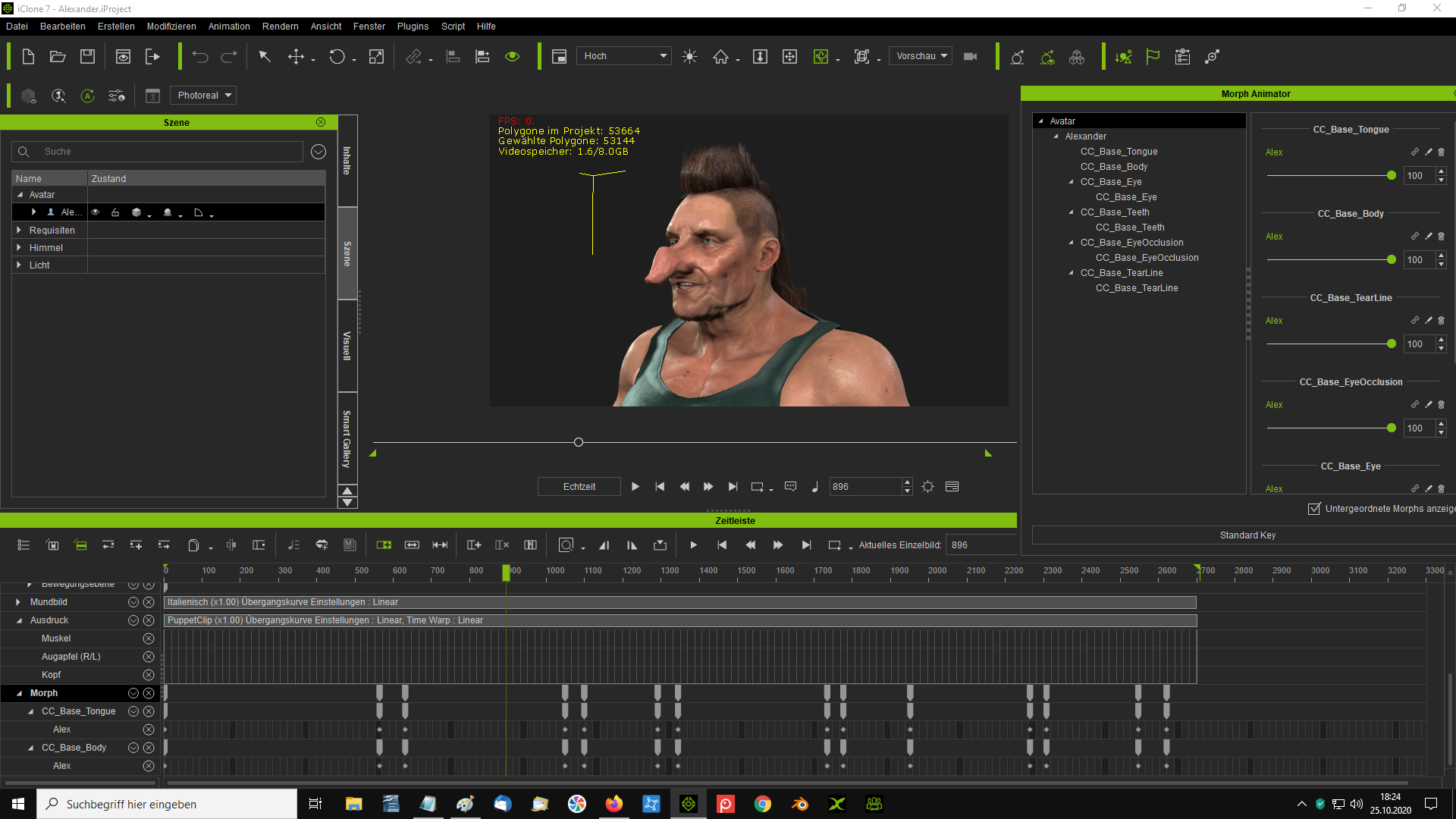Disable the Mundbild track with X circle
Viewport: 1456px width, 819px height.
pos(149,602)
